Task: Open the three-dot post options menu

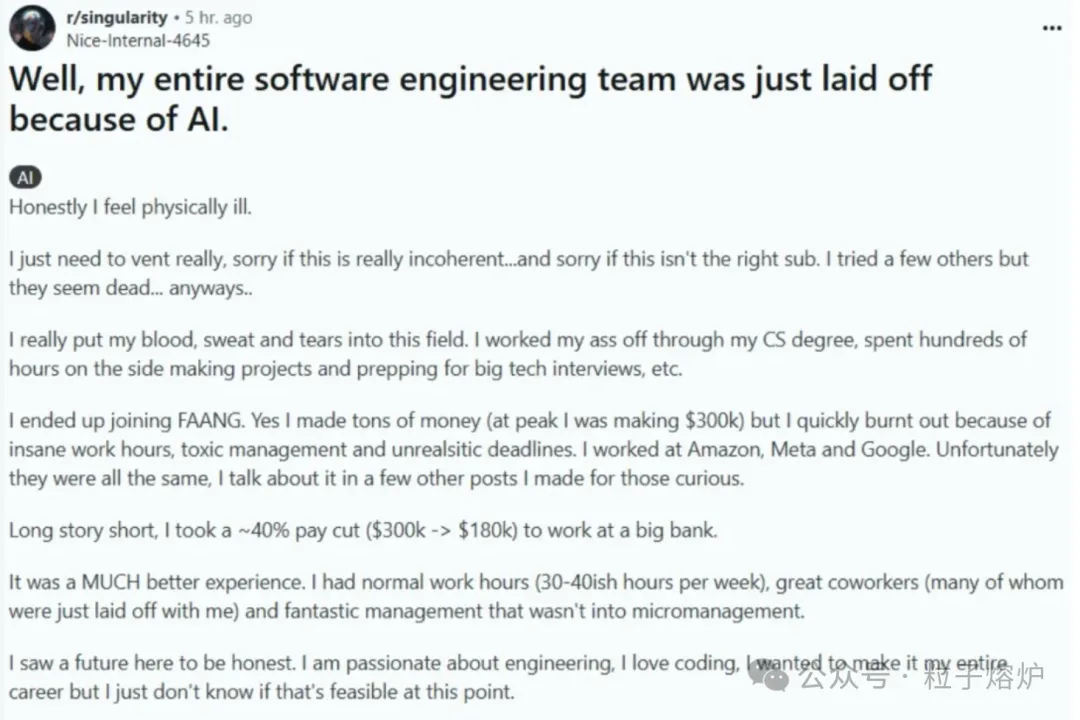Action: (x=1052, y=28)
